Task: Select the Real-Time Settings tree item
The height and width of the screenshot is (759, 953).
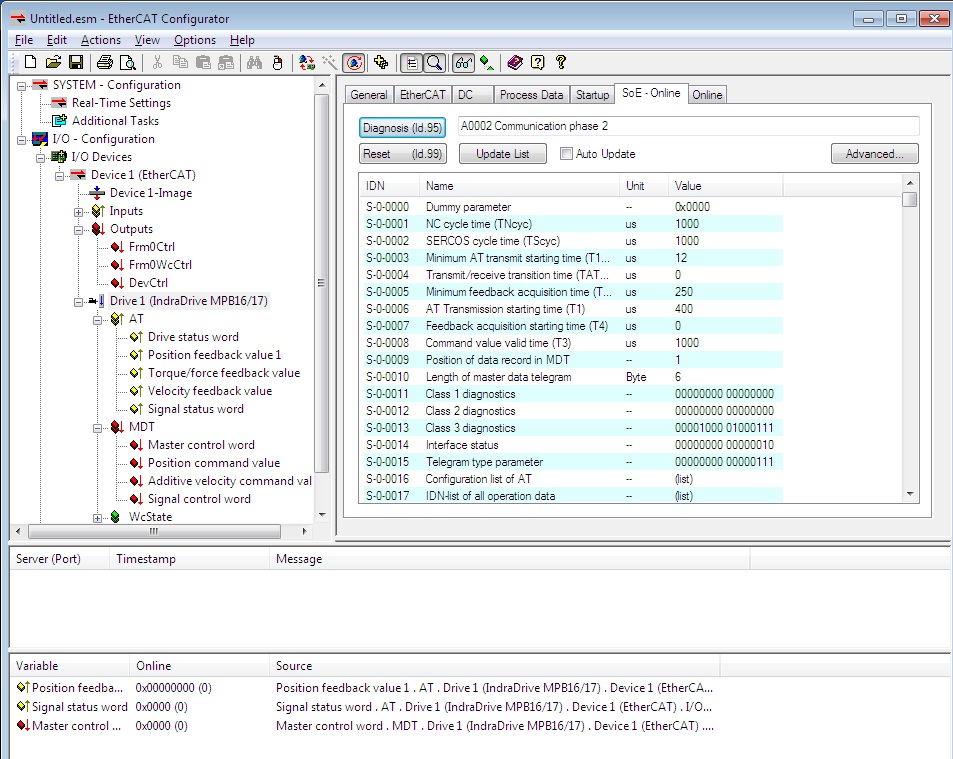Action: pyautogui.click(x=121, y=103)
